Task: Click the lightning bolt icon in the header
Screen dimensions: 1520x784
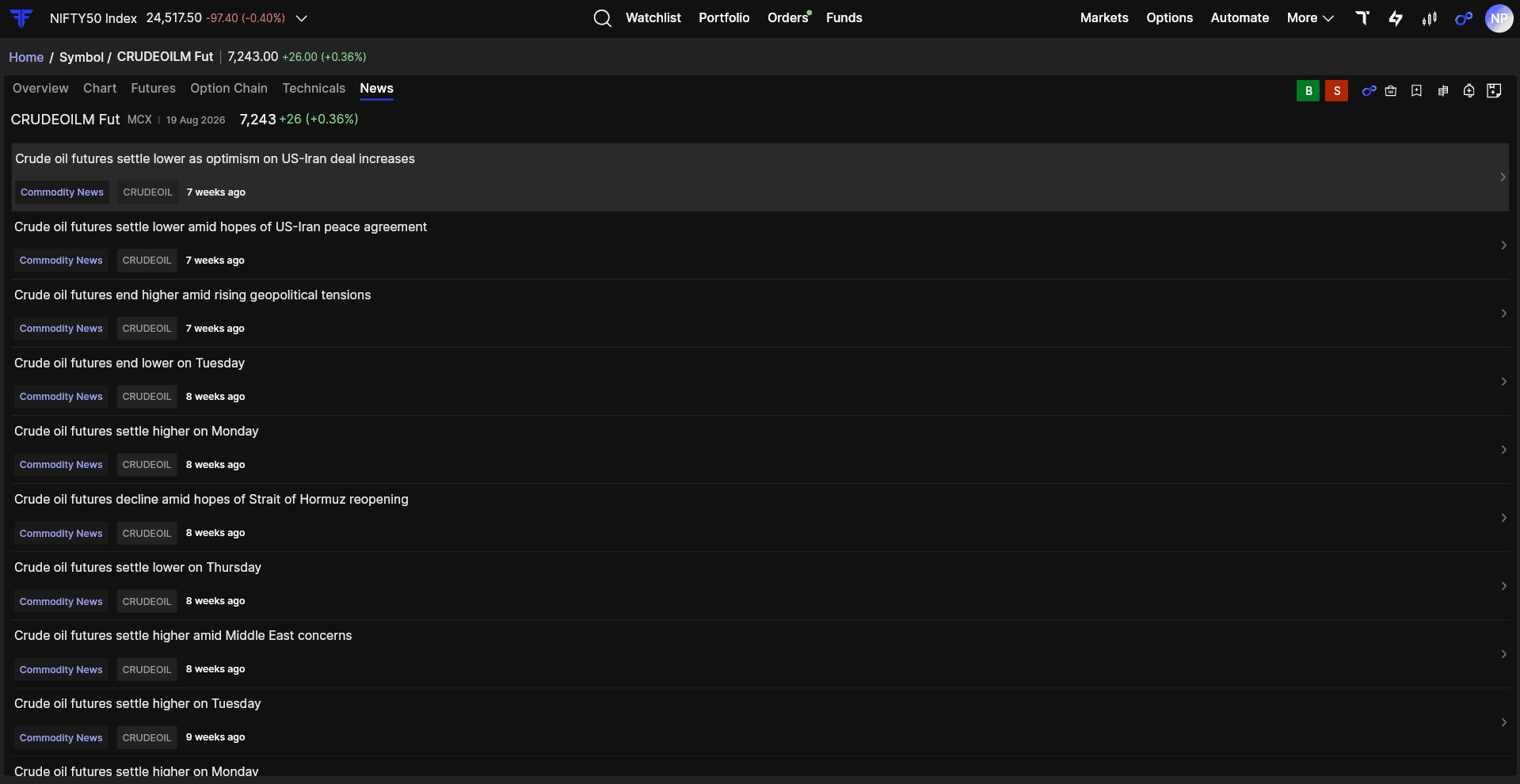Action: click(1396, 18)
